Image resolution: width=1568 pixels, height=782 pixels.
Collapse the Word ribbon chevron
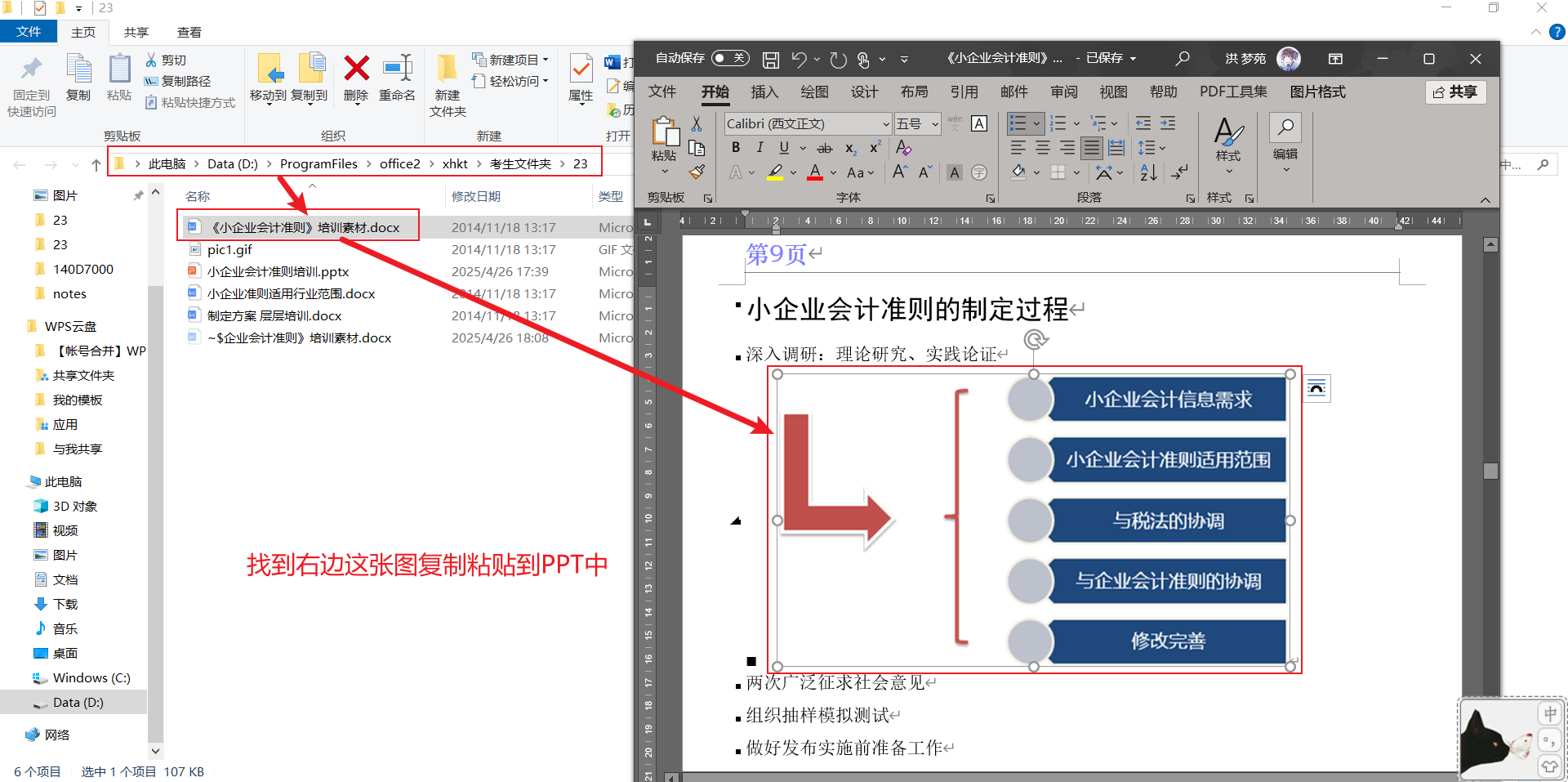[1485, 199]
